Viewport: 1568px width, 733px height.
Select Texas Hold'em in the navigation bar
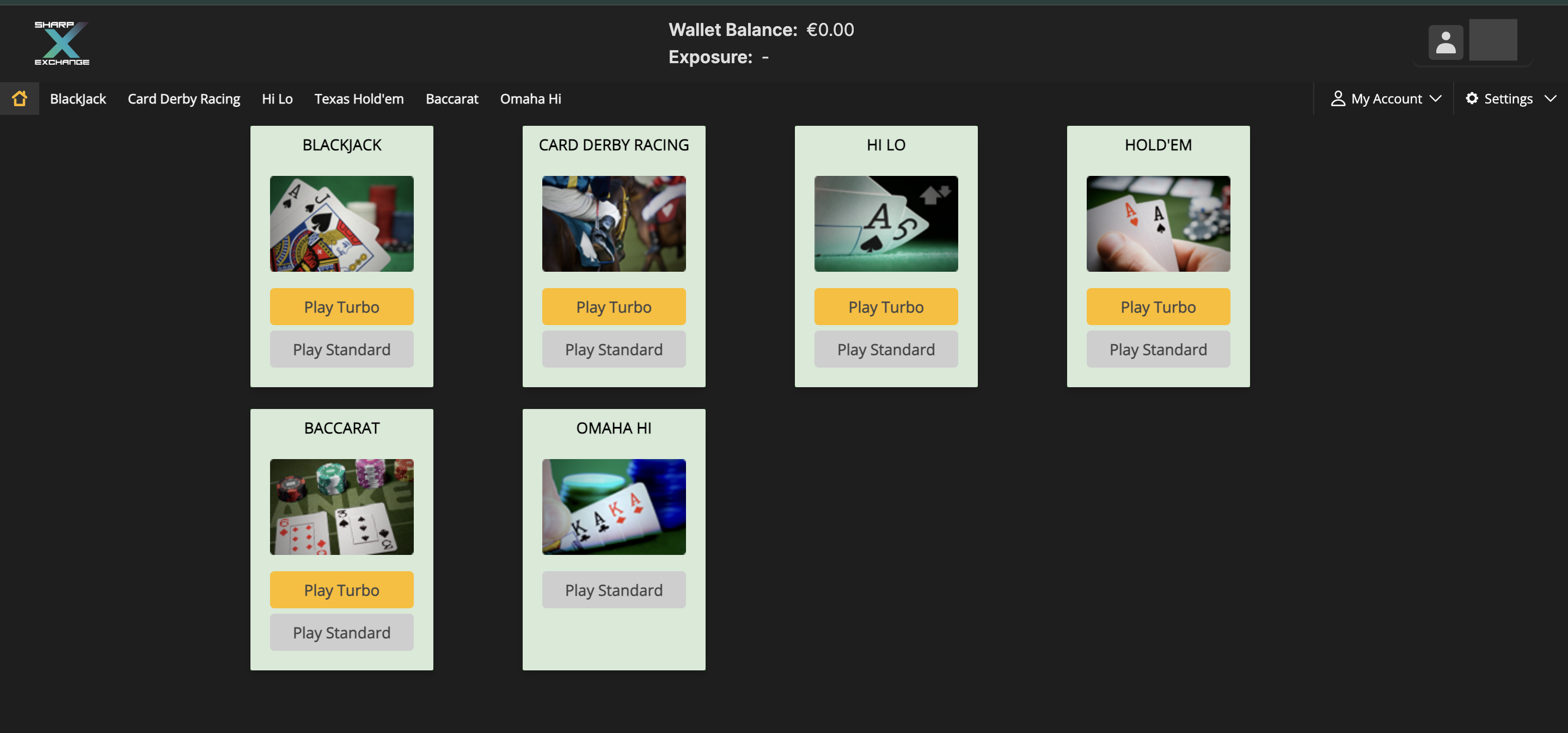click(x=359, y=99)
